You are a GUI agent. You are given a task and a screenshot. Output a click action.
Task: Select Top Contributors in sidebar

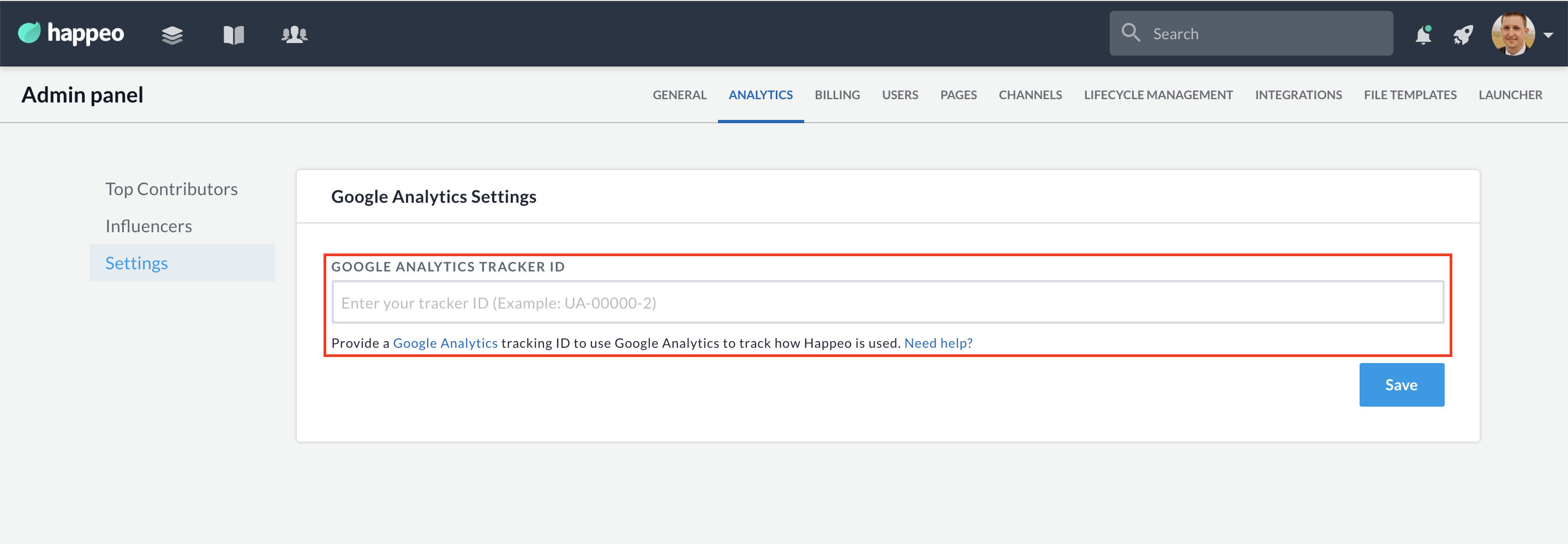[x=171, y=189]
